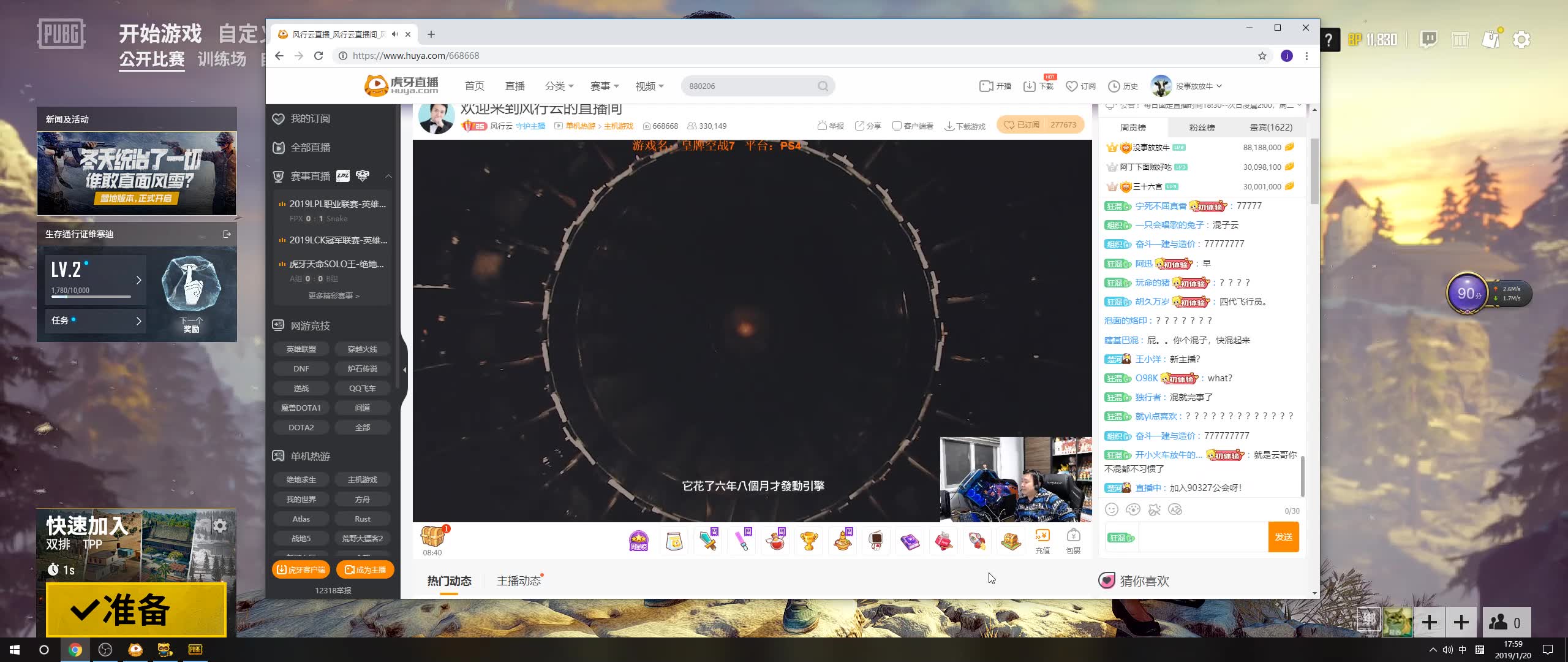Click the search magnifier icon in Huya

(x=823, y=86)
